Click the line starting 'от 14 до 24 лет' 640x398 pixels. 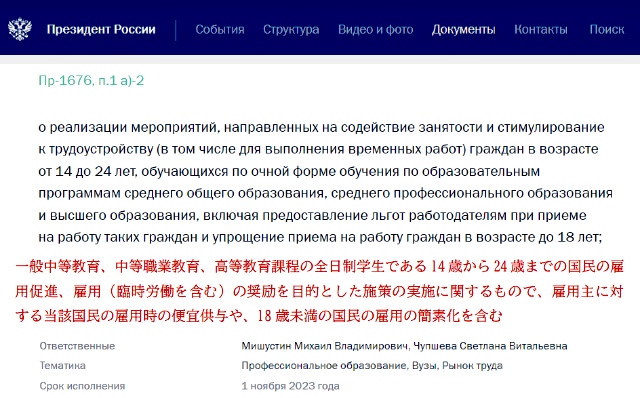tap(289, 171)
